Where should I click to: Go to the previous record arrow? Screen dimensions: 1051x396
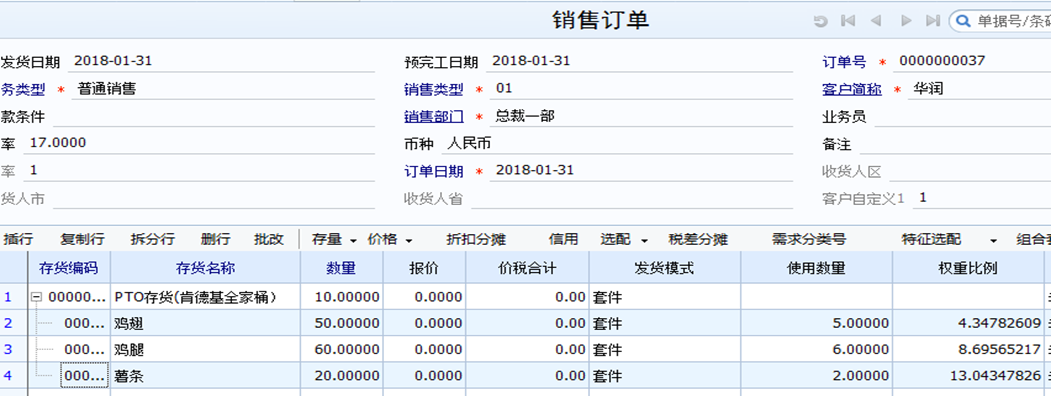[x=875, y=21]
